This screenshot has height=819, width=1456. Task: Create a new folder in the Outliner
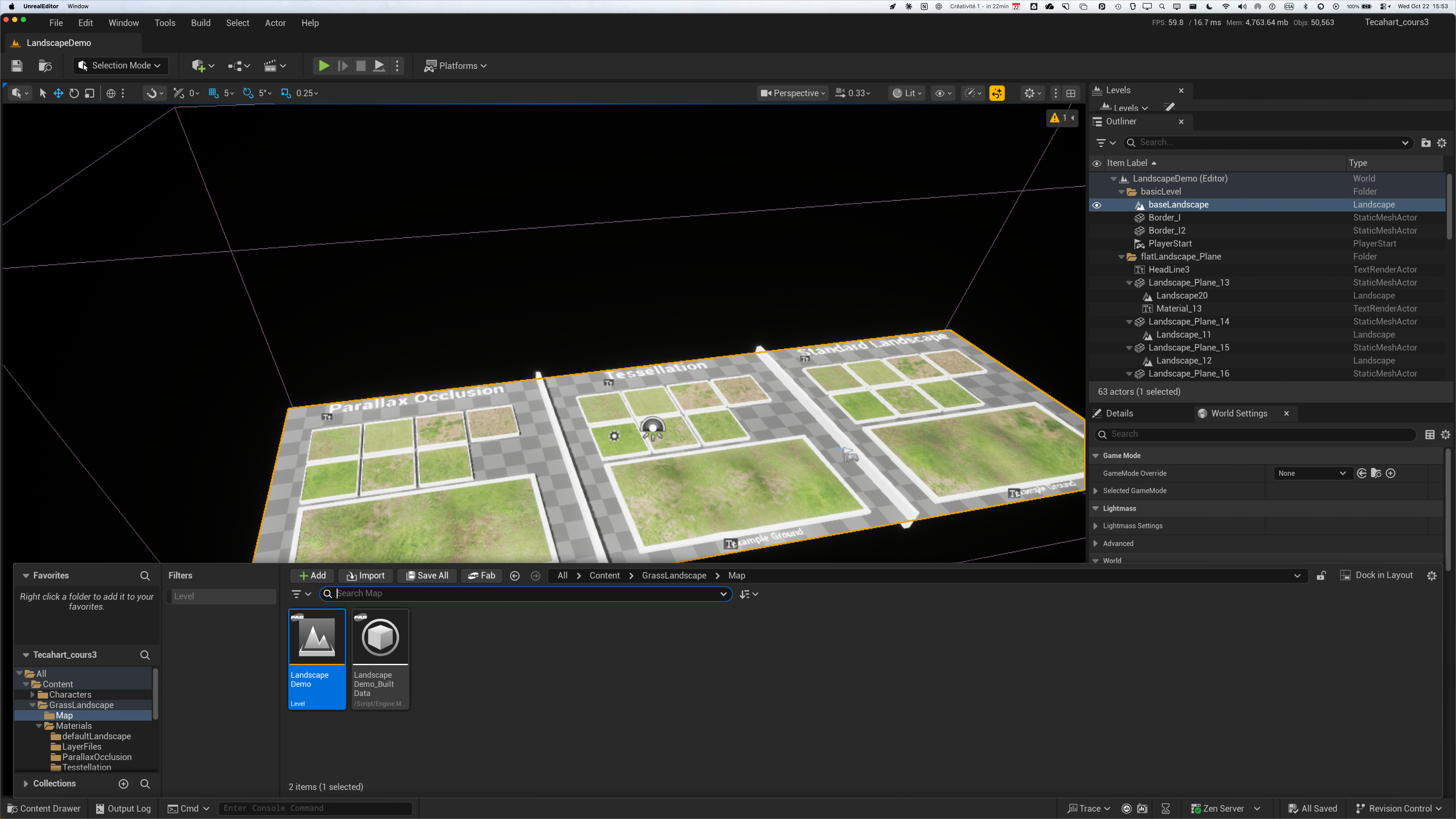click(1426, 143)
